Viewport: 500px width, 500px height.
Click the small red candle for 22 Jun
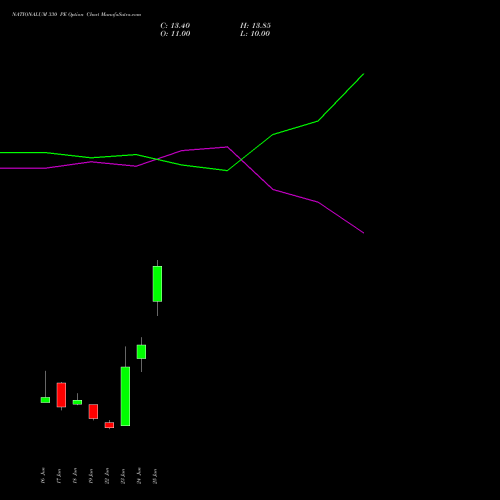click(x=109, y=425)
